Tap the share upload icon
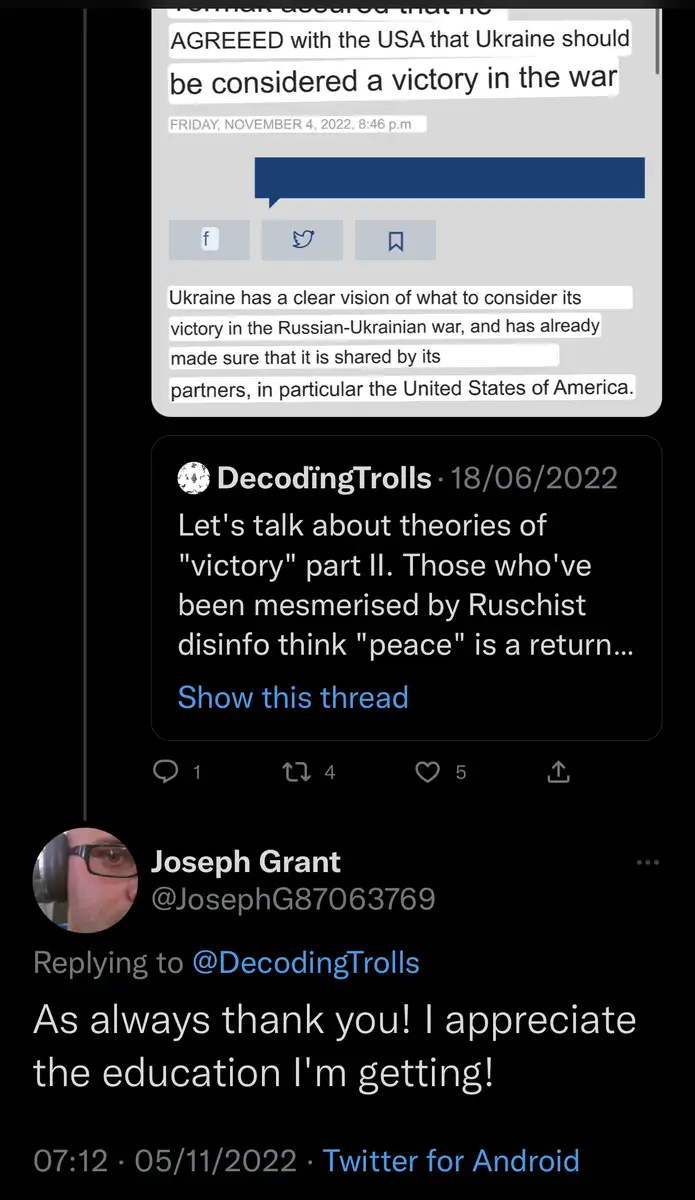 point(558,772)
